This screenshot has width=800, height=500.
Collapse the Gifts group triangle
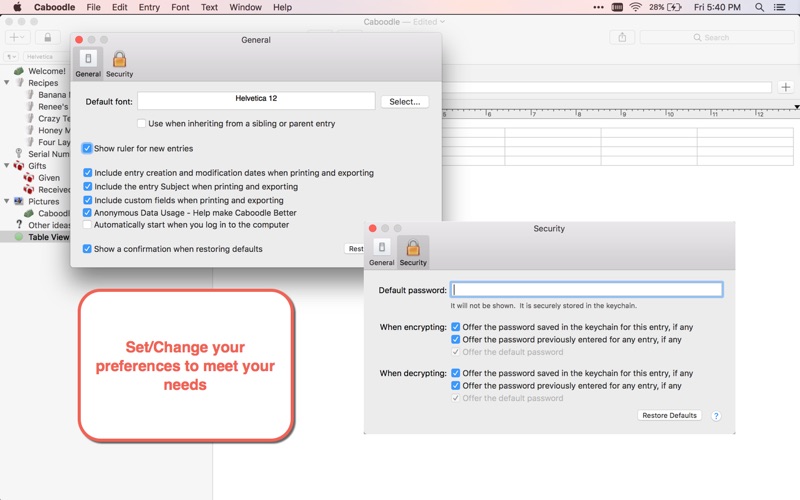click(x=7, y=165)
